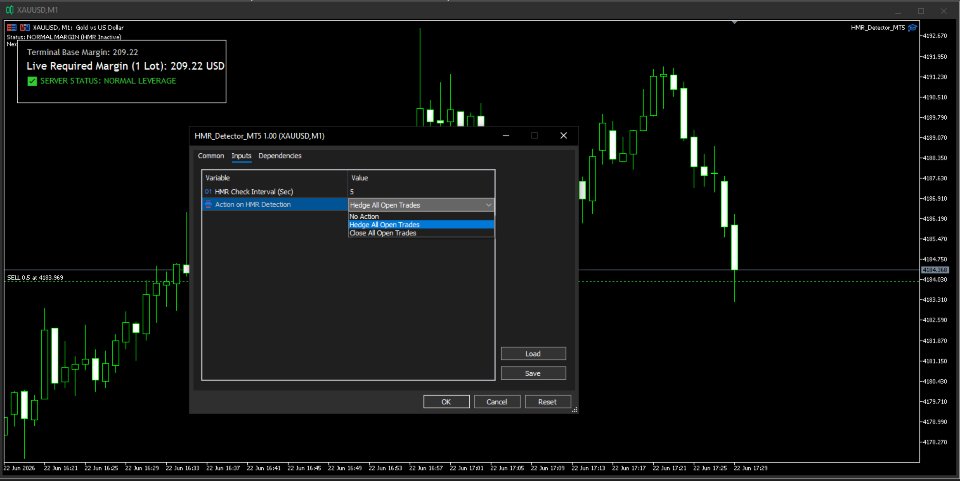Viewport: 960px width, 481px height.
Task: Click the chart shift marker on top scale
Action: point(734,22)
